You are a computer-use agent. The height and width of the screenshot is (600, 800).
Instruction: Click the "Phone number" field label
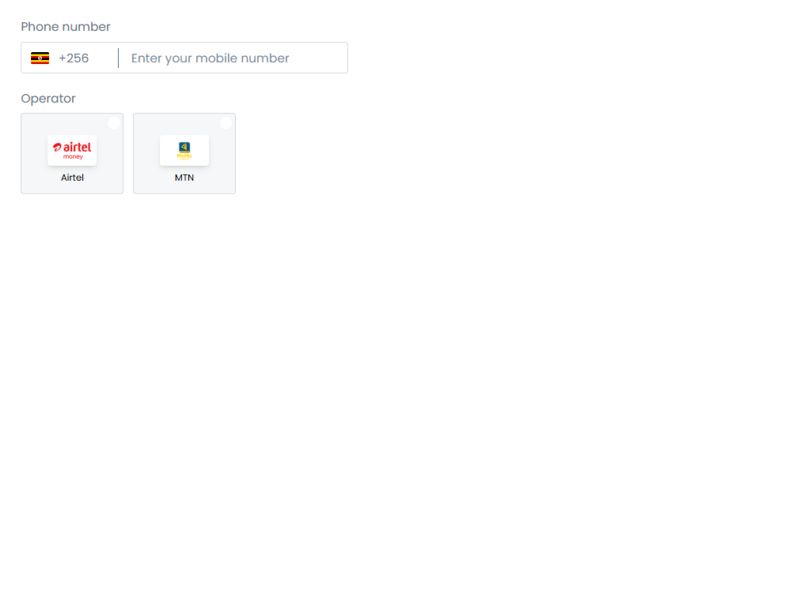tap(65, 27)
